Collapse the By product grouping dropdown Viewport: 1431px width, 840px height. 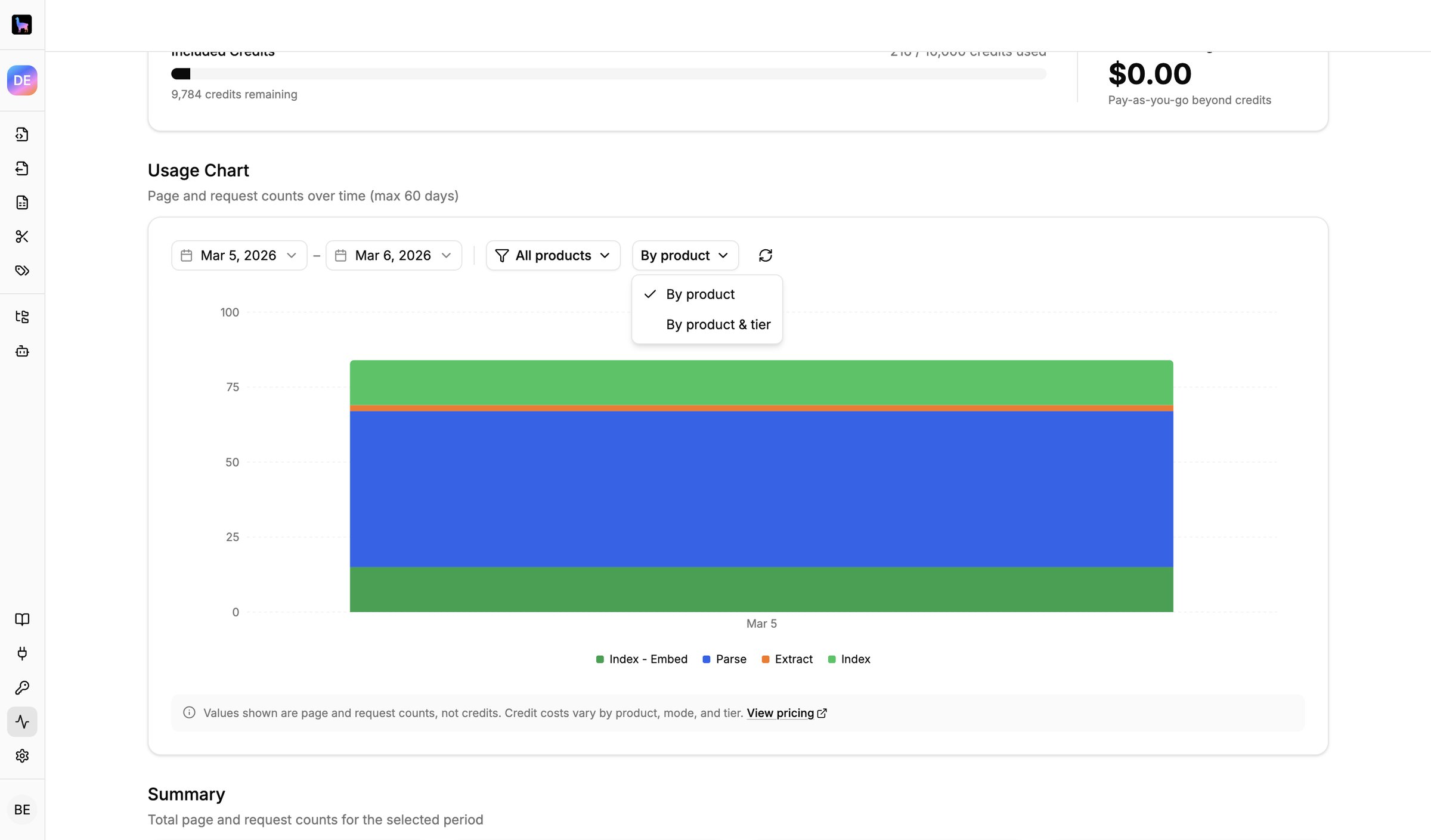[685, 255]
